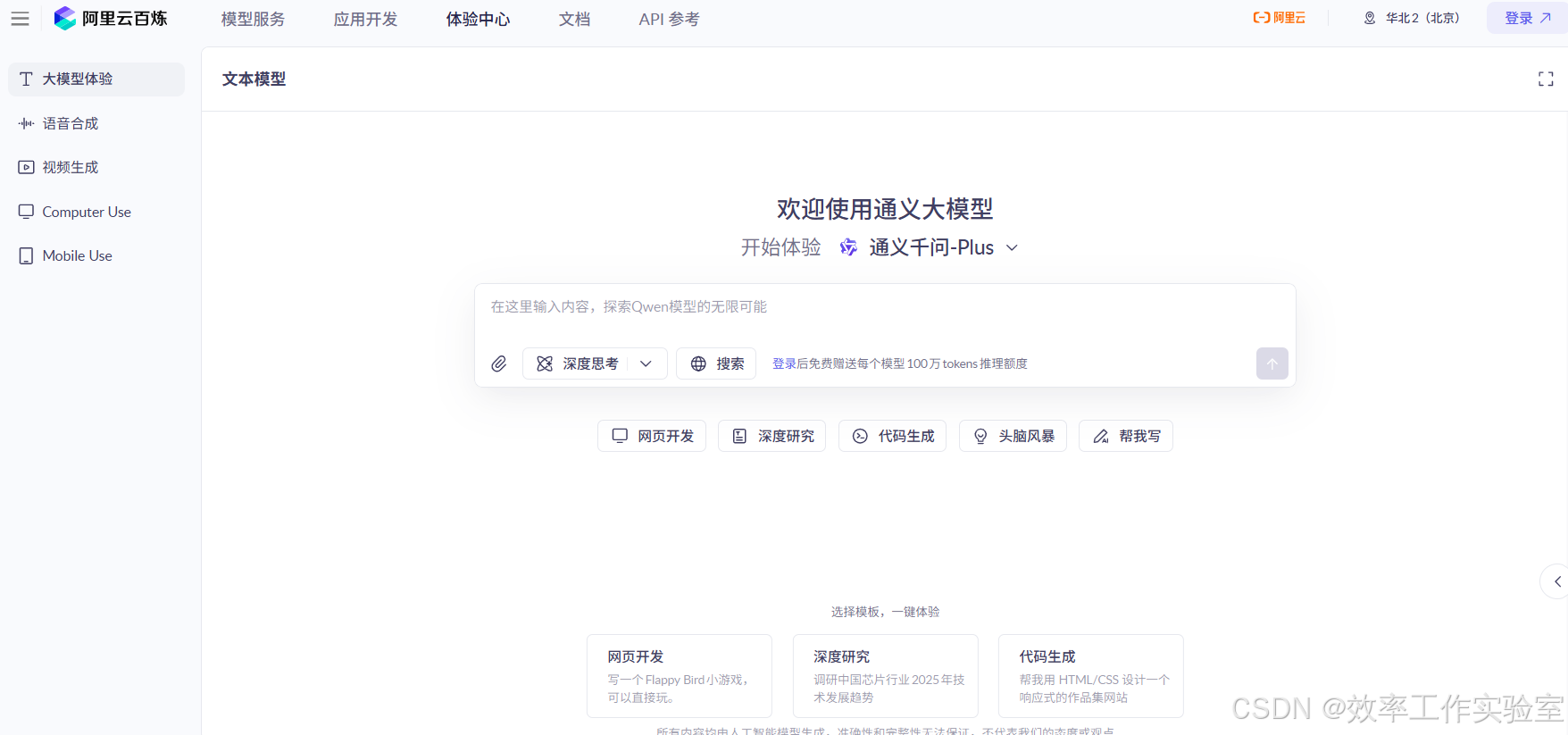Toggle the 搜索 web search button
This screenshot has height=735, width=1568.
716,363
